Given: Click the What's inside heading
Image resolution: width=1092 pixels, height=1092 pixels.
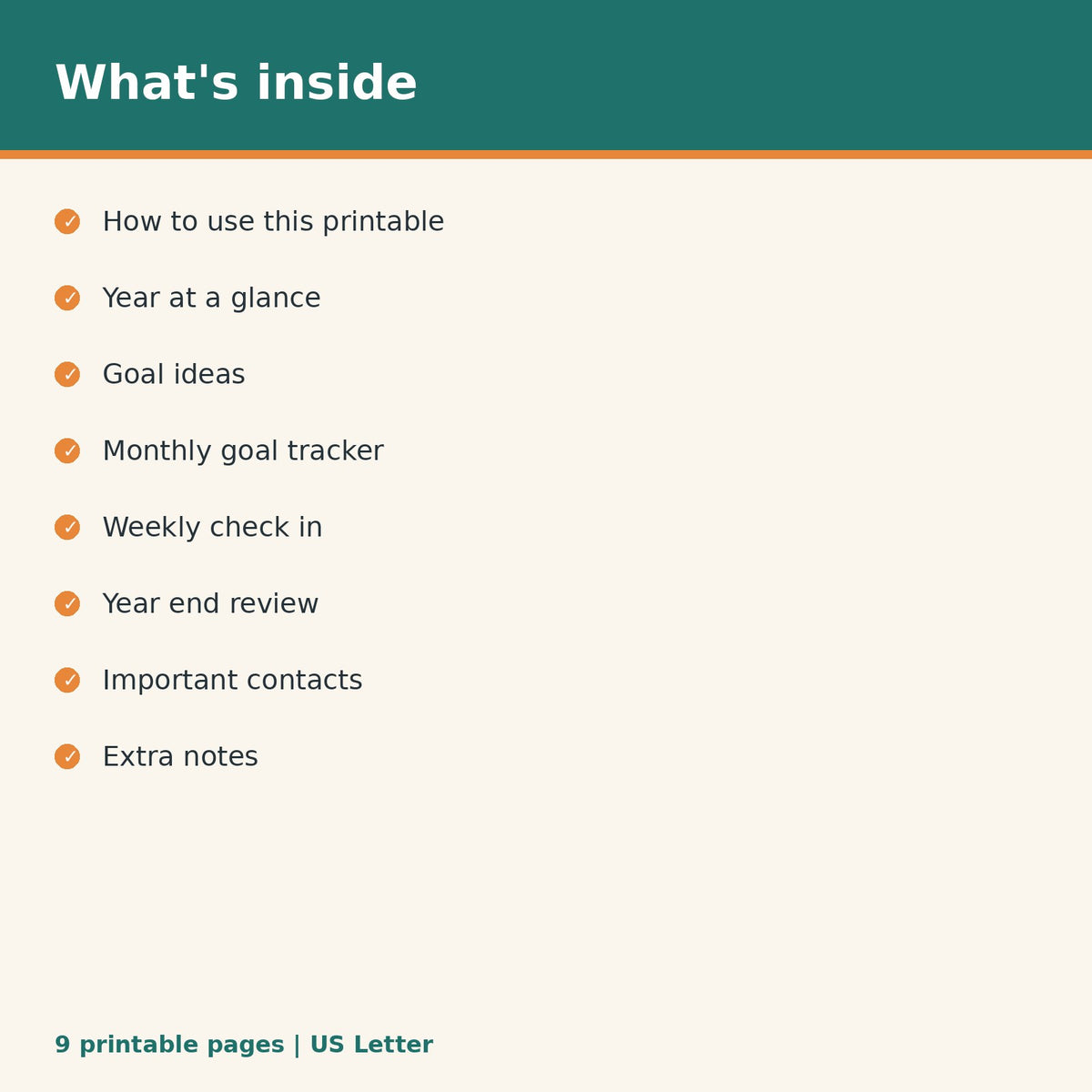Looking at the screenshot, I should click(x=237, y=83).
